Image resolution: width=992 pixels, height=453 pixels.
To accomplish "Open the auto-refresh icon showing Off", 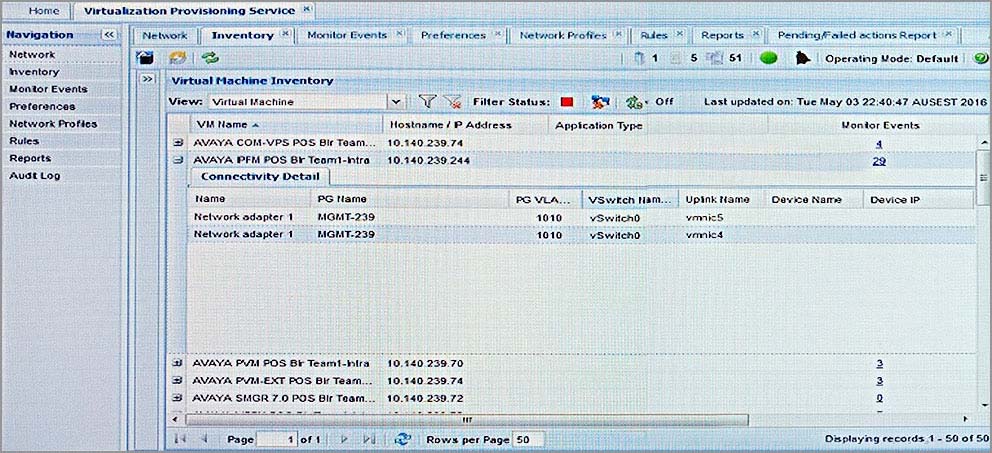I will click(634, 101).
